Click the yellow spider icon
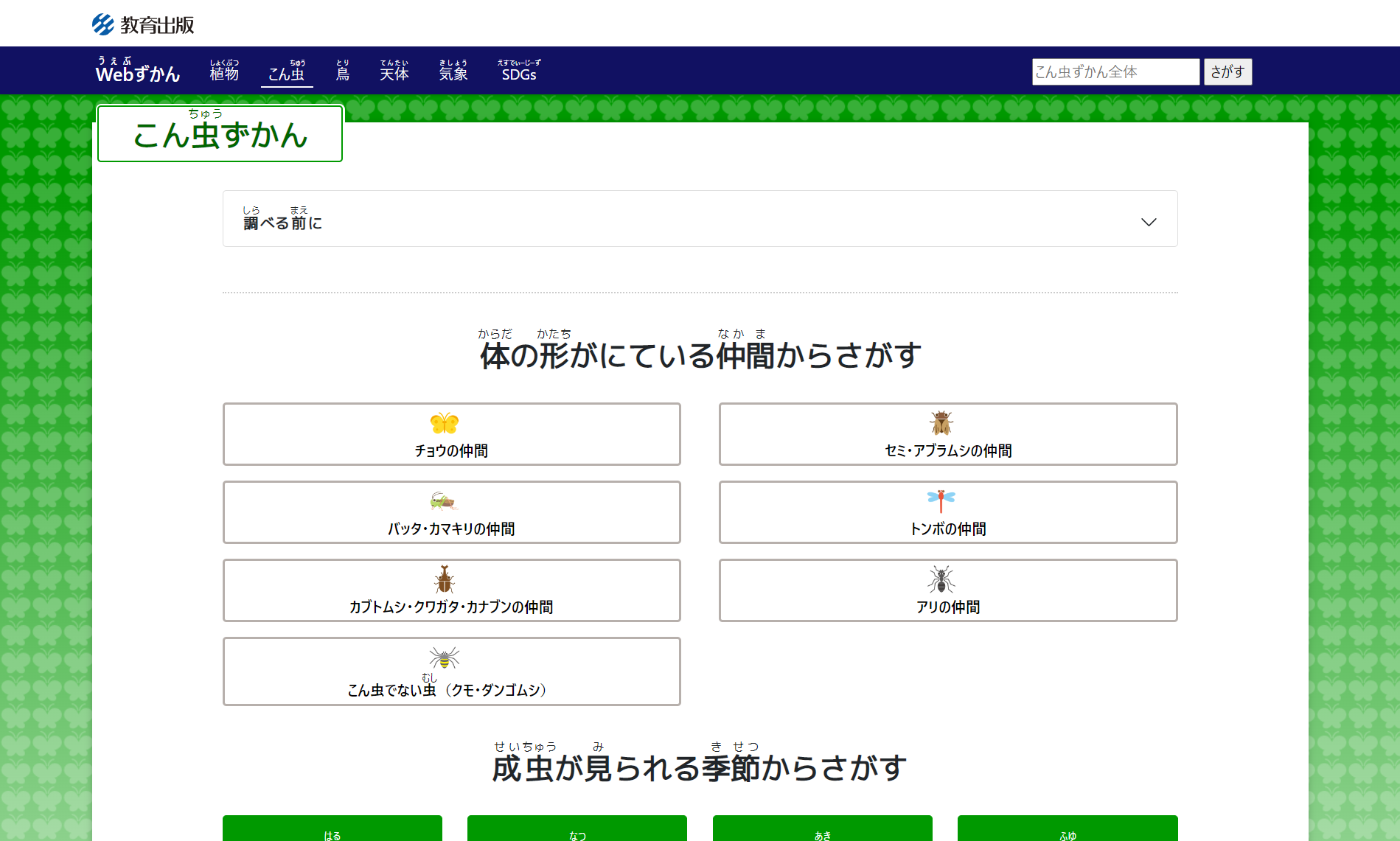 coord(445,657)
